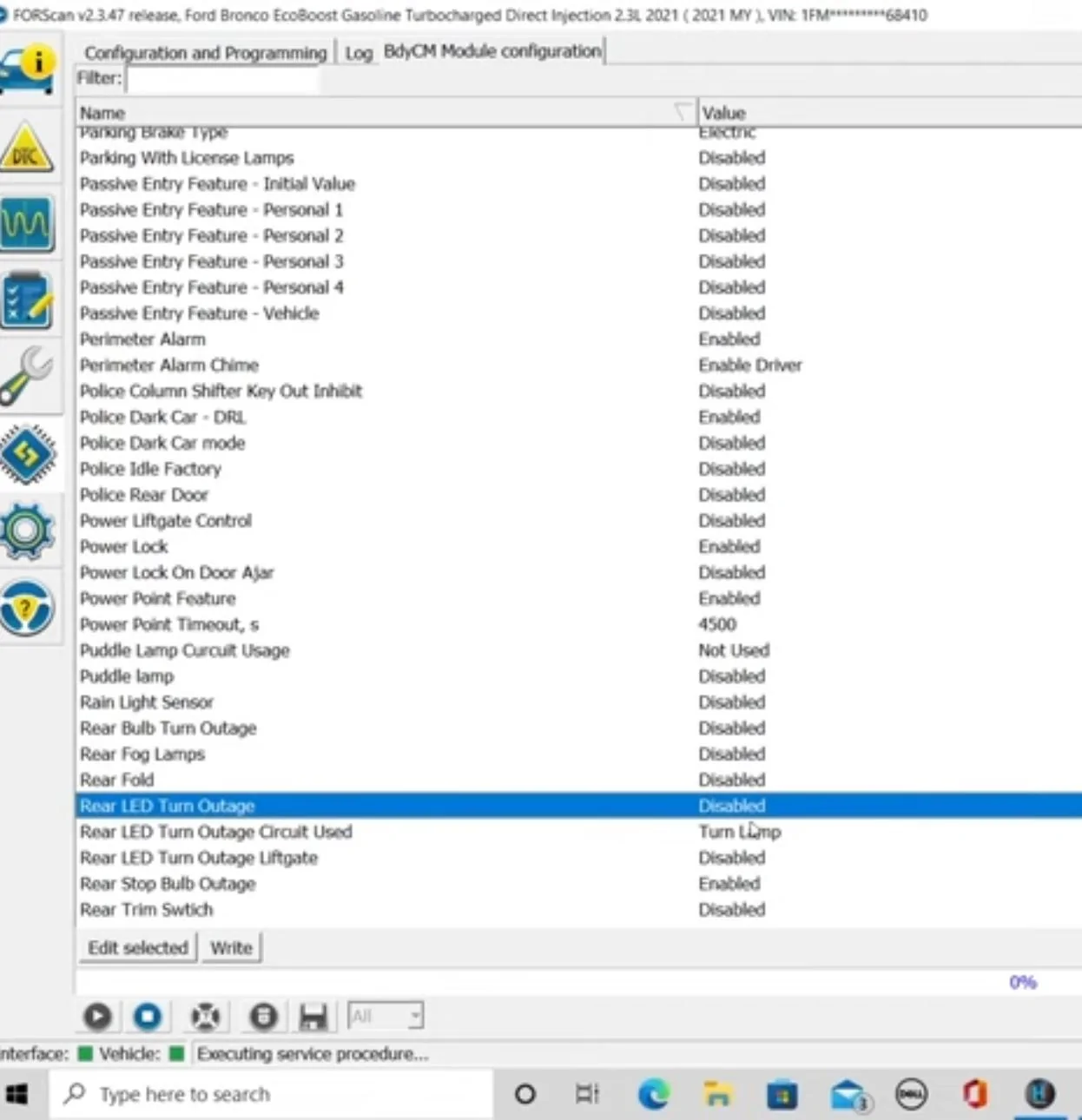This screenshot has width=1082, height=1120.
Task: Click the Edit selected button
Action: (x=137, y=947)
